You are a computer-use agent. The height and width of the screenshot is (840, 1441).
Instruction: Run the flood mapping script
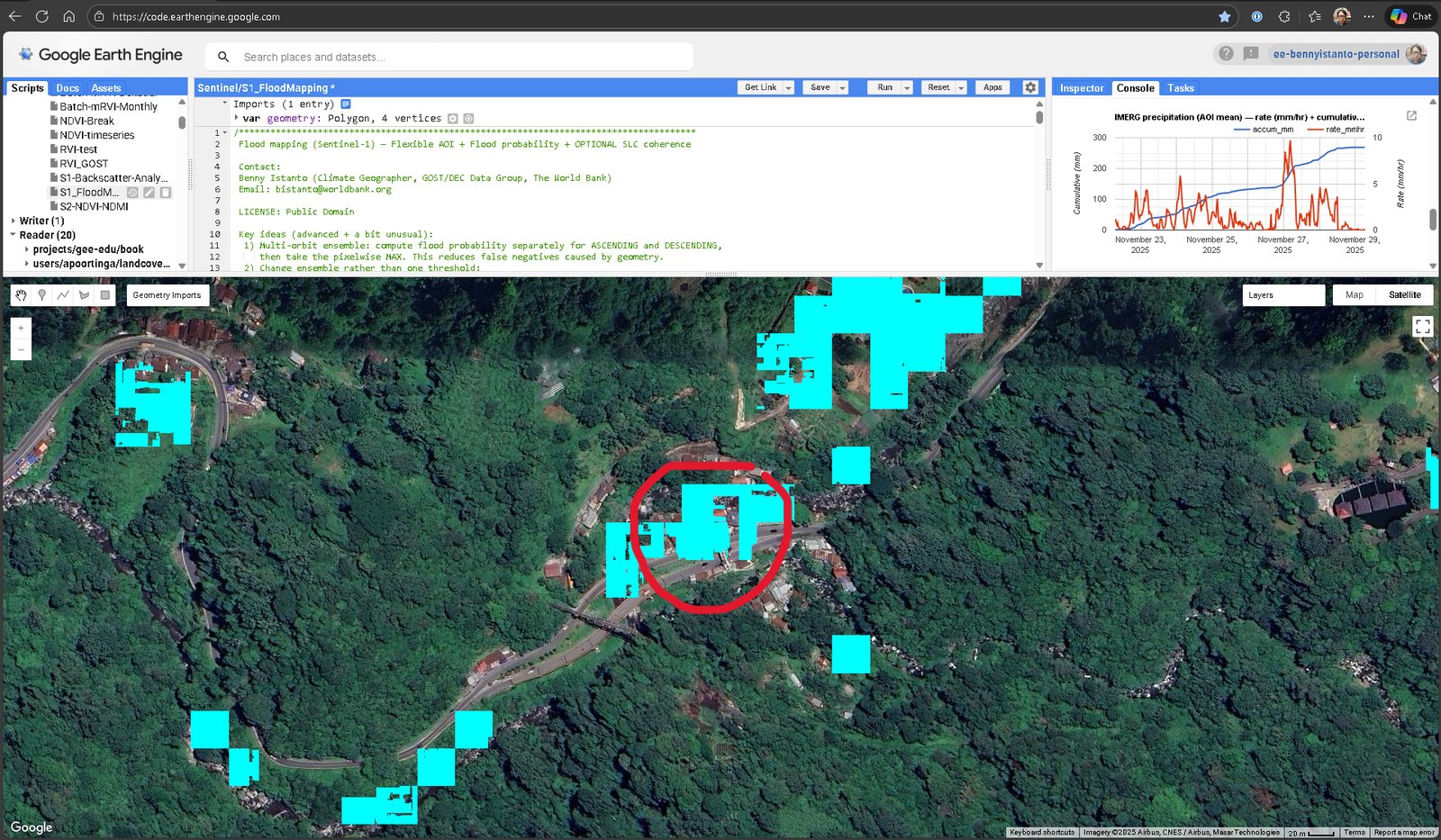point(884,87)
